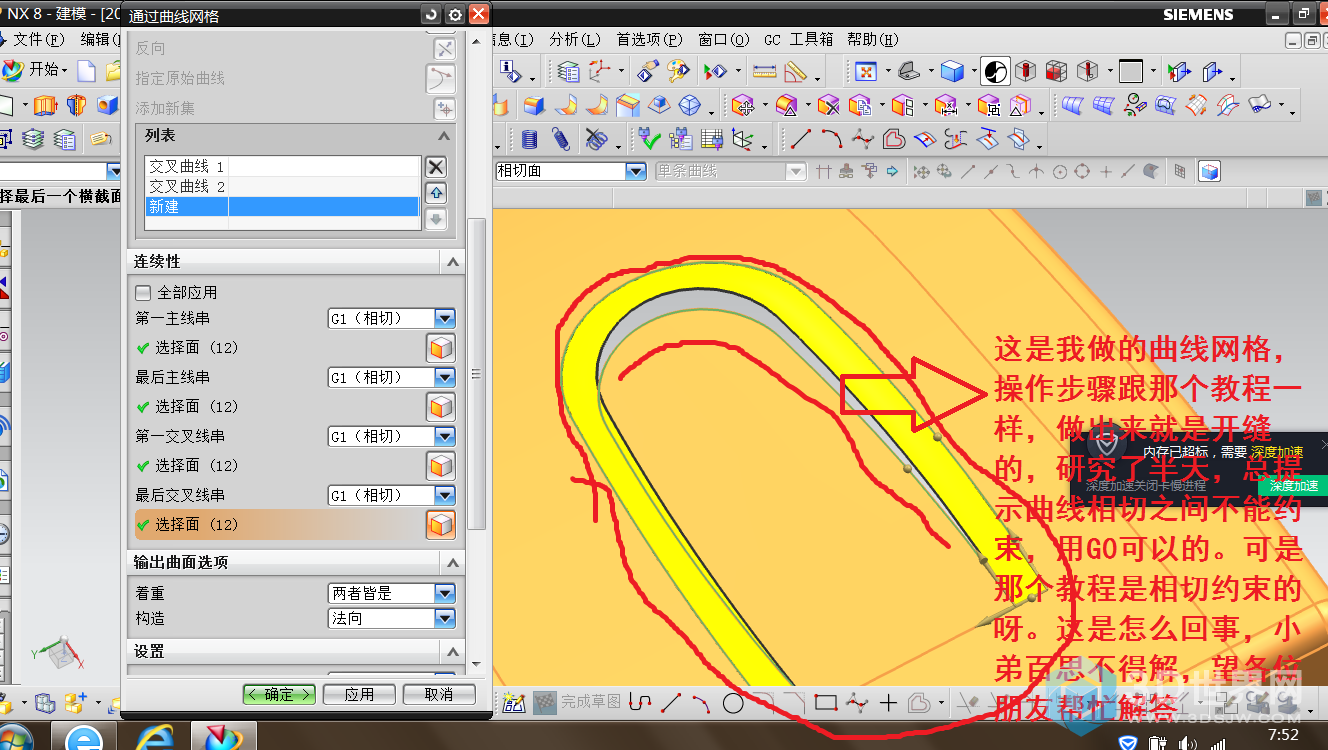Select face icon for 最后交叉线串
This screenshot has height=750, width=1328.
pyautogui.click(x=441, y=525)
